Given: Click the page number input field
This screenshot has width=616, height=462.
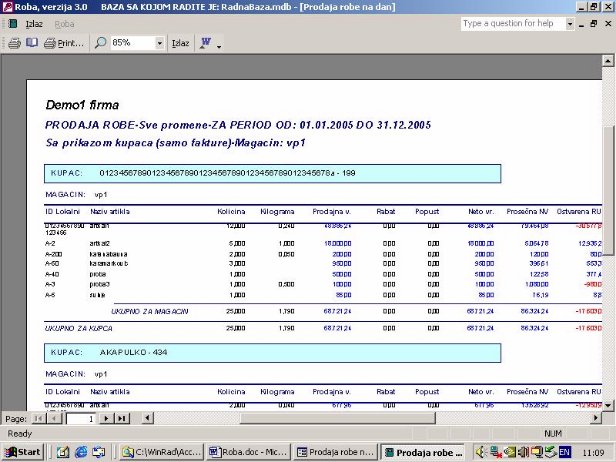Looking at the screenshot, I should coord(82,419).
